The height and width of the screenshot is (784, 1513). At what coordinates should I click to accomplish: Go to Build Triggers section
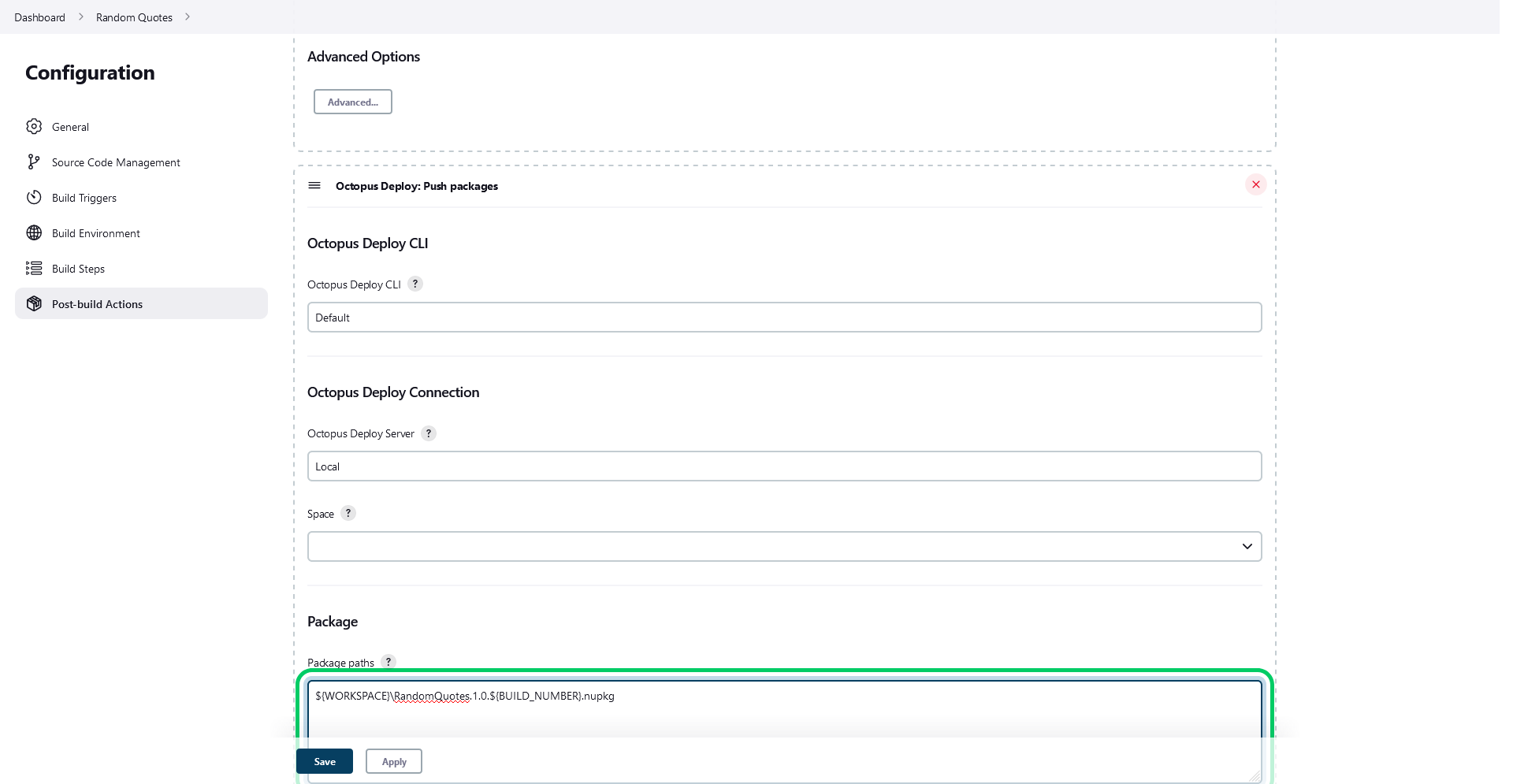tap(141, 197)
